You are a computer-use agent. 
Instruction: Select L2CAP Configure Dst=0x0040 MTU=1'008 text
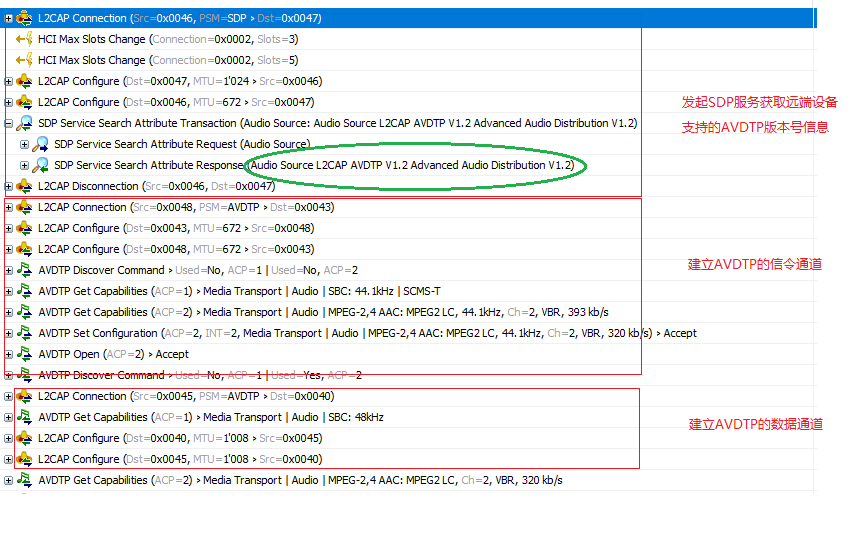click(180, 438)
